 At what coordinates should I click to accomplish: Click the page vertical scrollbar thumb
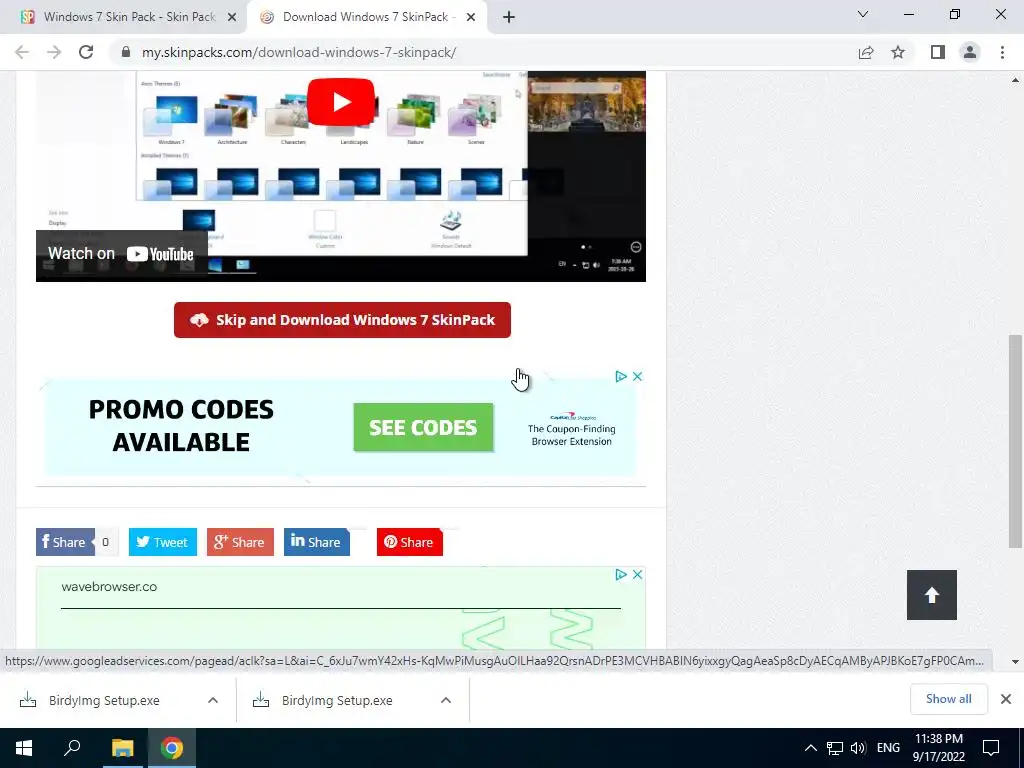click(x=1015, y=441)
